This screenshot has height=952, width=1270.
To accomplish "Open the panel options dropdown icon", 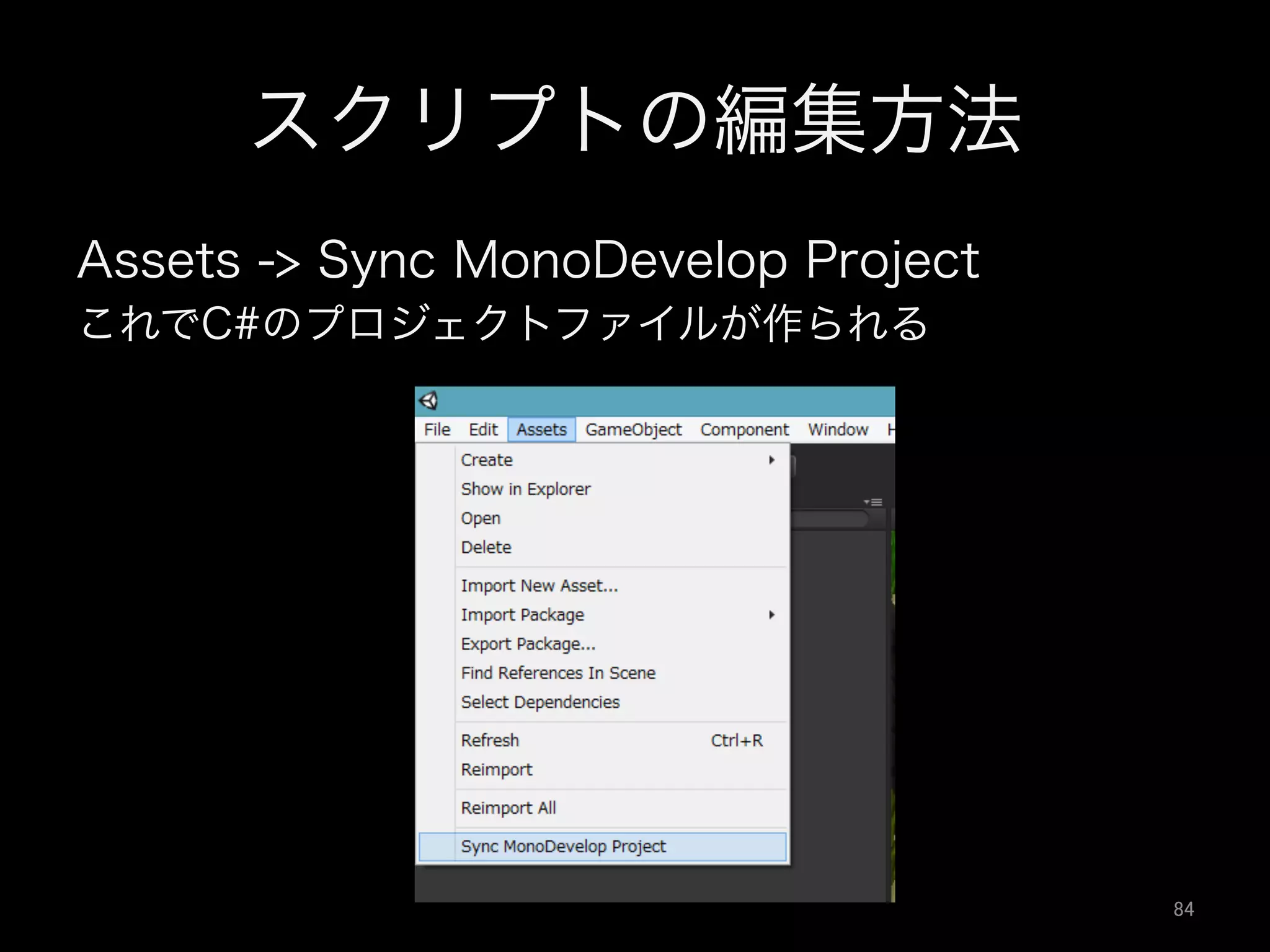I will tap(873, 502).
